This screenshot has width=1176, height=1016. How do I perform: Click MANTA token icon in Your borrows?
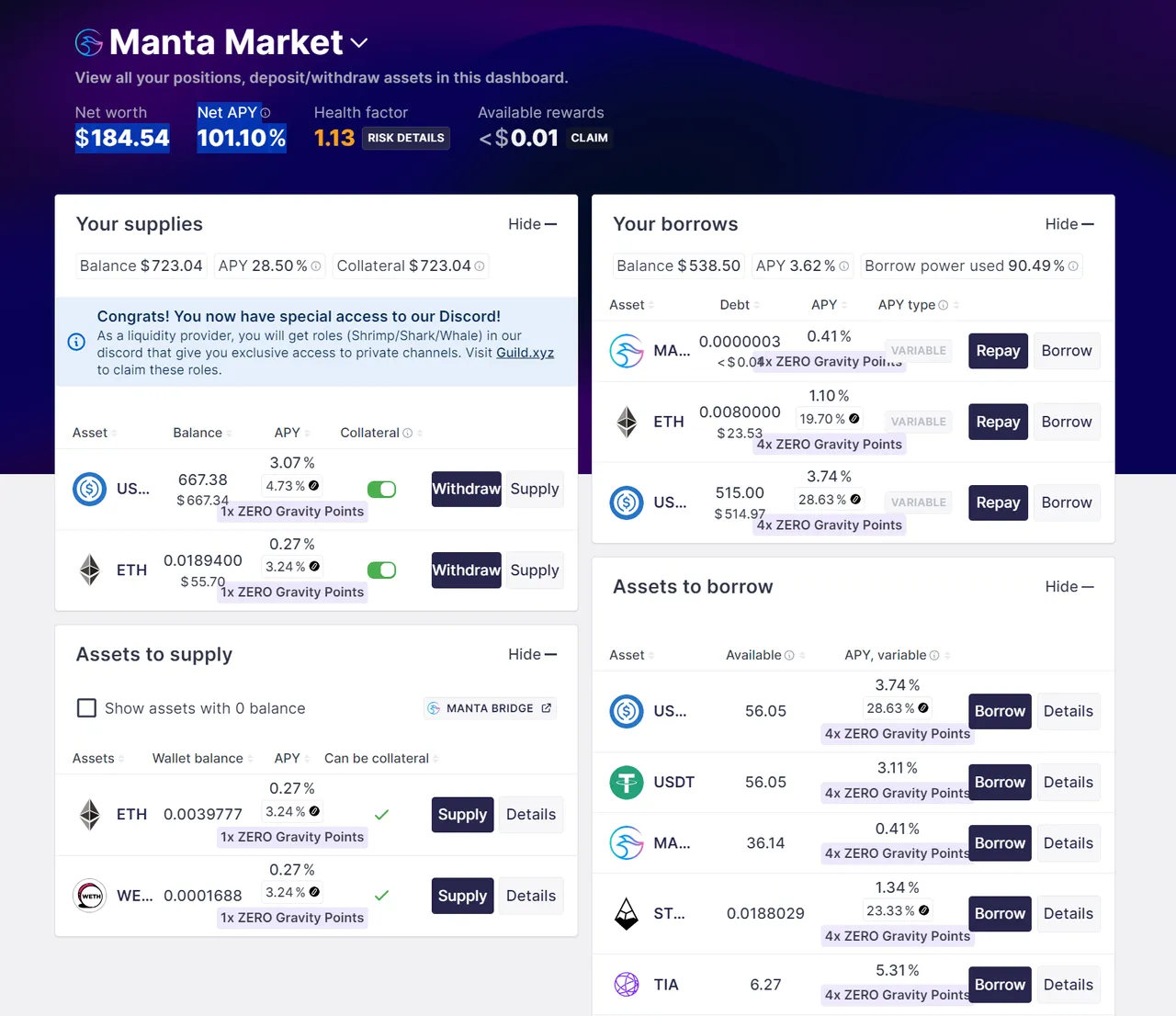627,351
